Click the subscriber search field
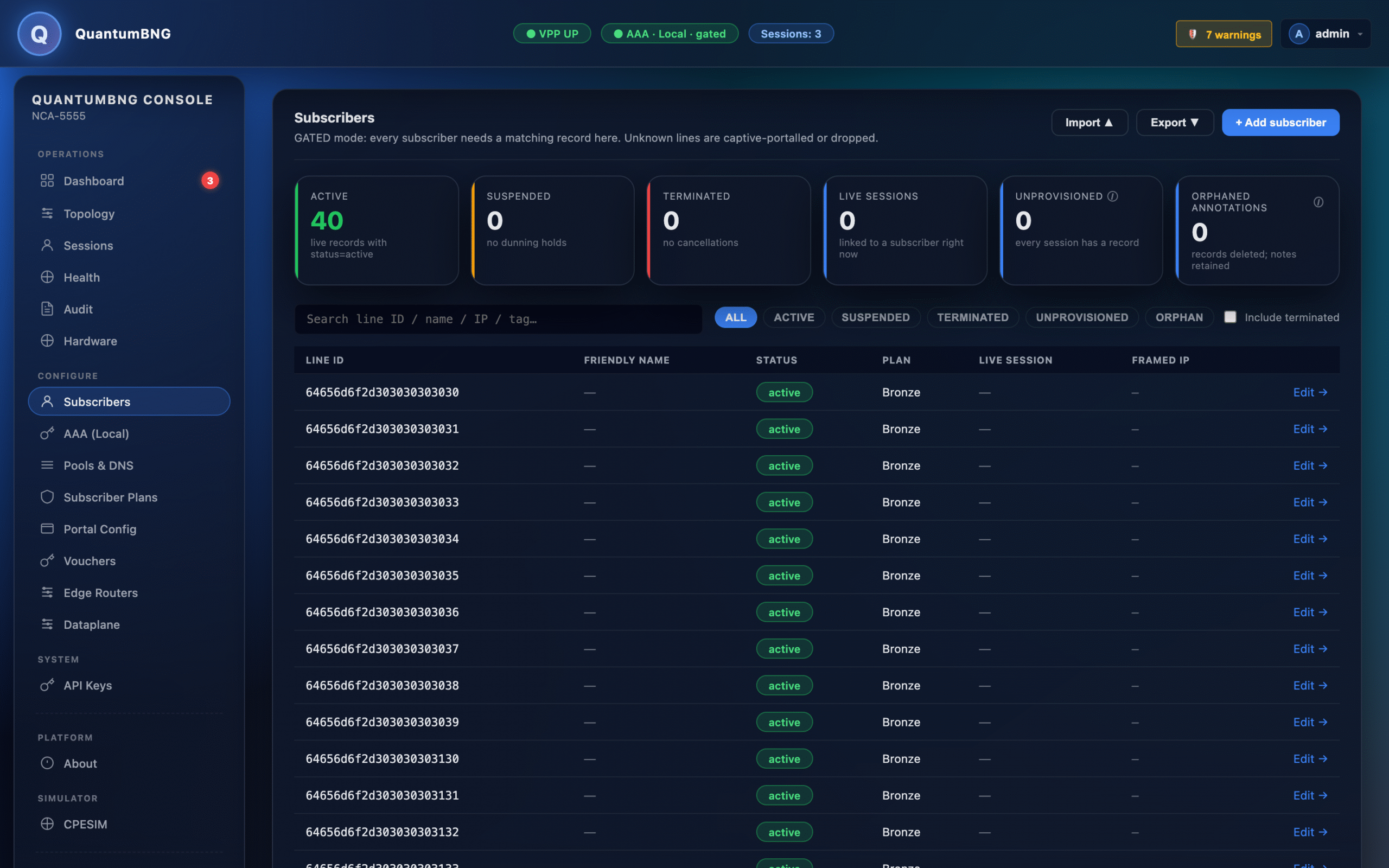The height and width of the screenshot is (868, 1389). coord(498,318)
